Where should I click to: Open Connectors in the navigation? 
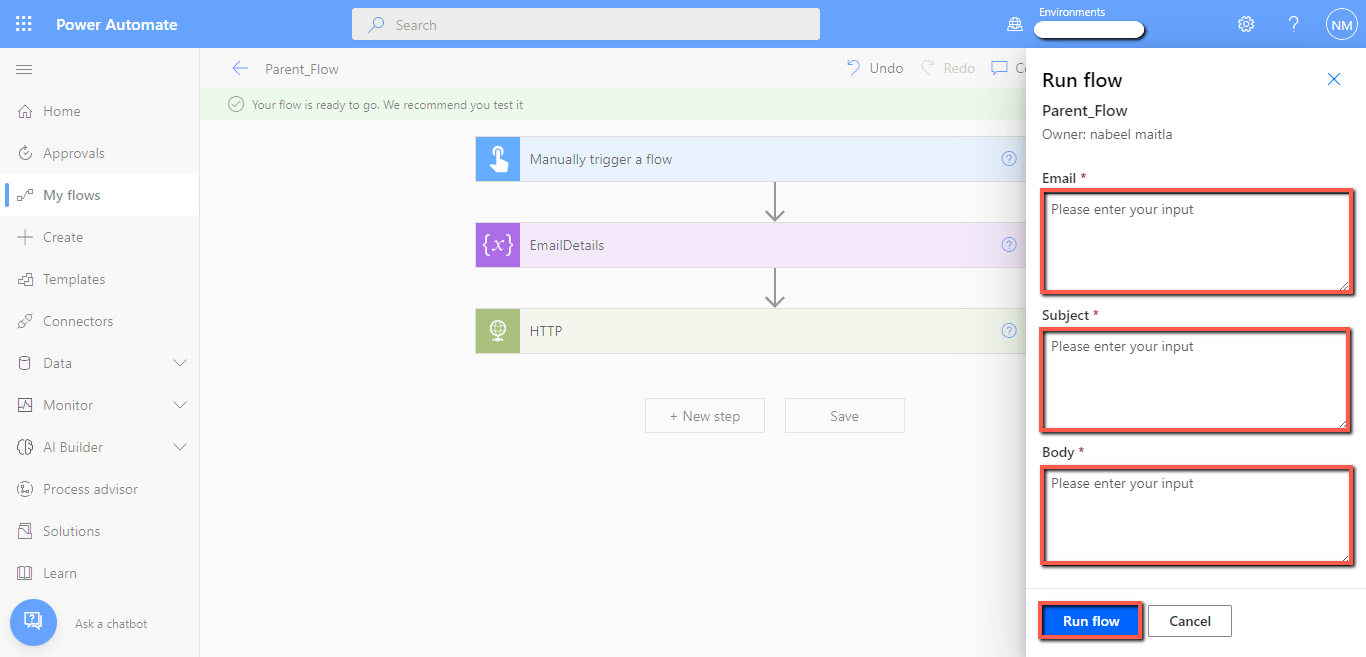100,321
